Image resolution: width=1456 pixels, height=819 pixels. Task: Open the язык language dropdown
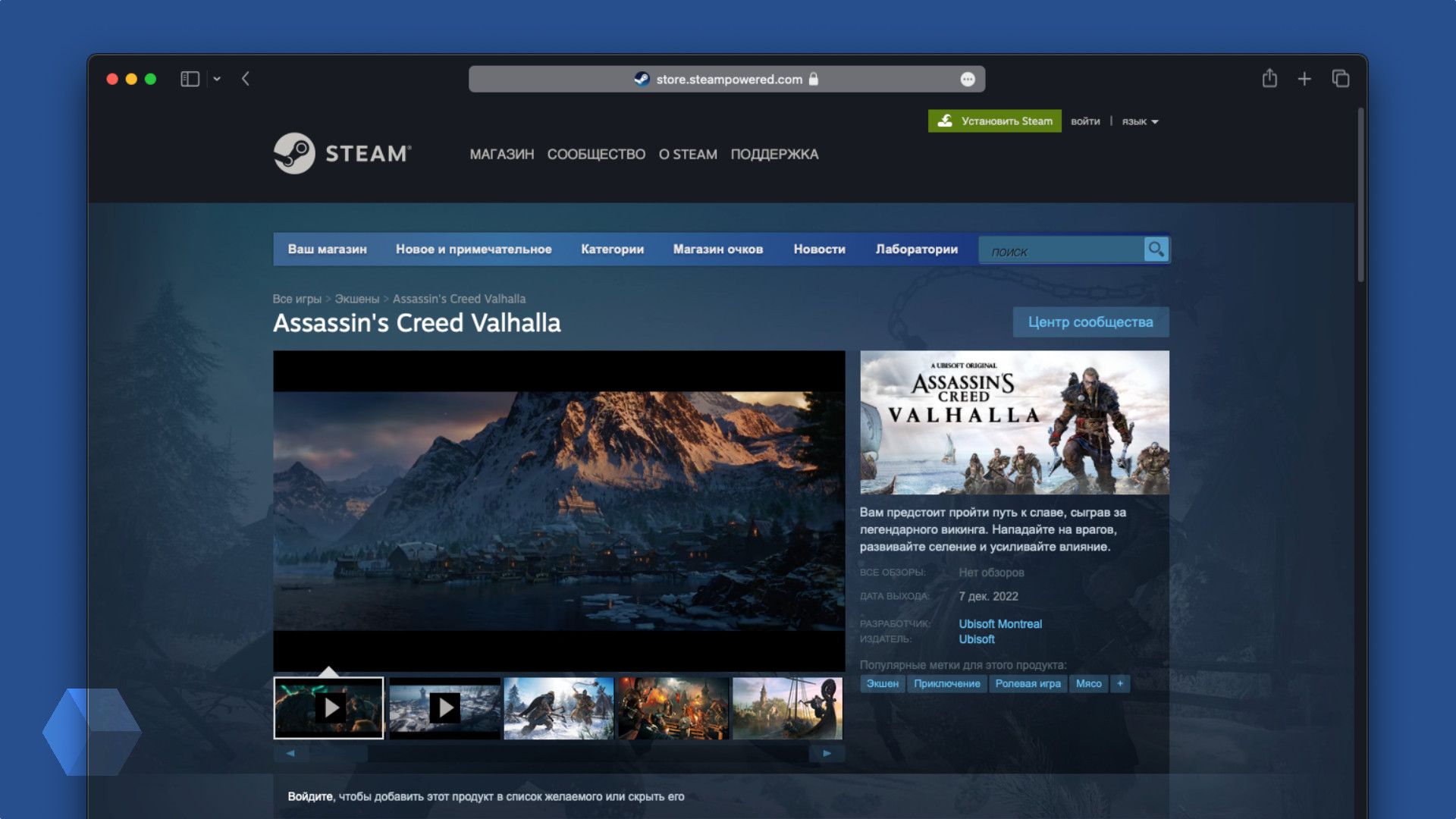[1140, 121]
